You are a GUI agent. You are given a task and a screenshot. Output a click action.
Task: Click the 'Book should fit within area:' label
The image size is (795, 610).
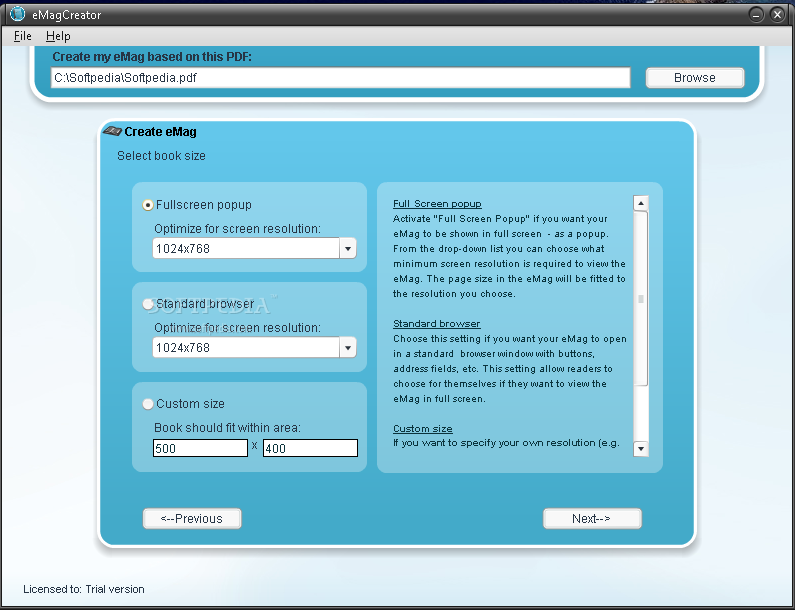tap(227, 427)
